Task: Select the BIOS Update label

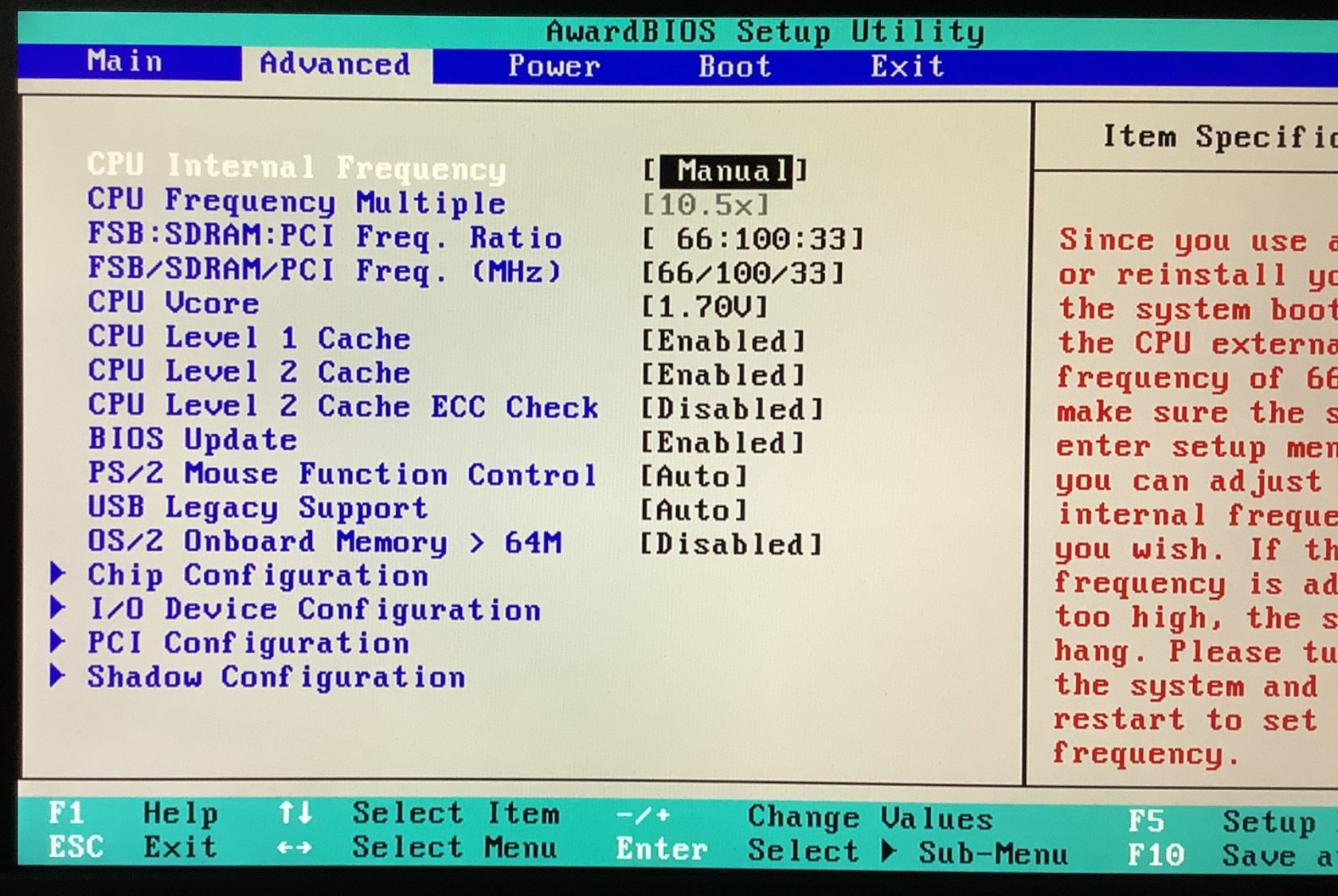Action: click(x=192, y=439)
